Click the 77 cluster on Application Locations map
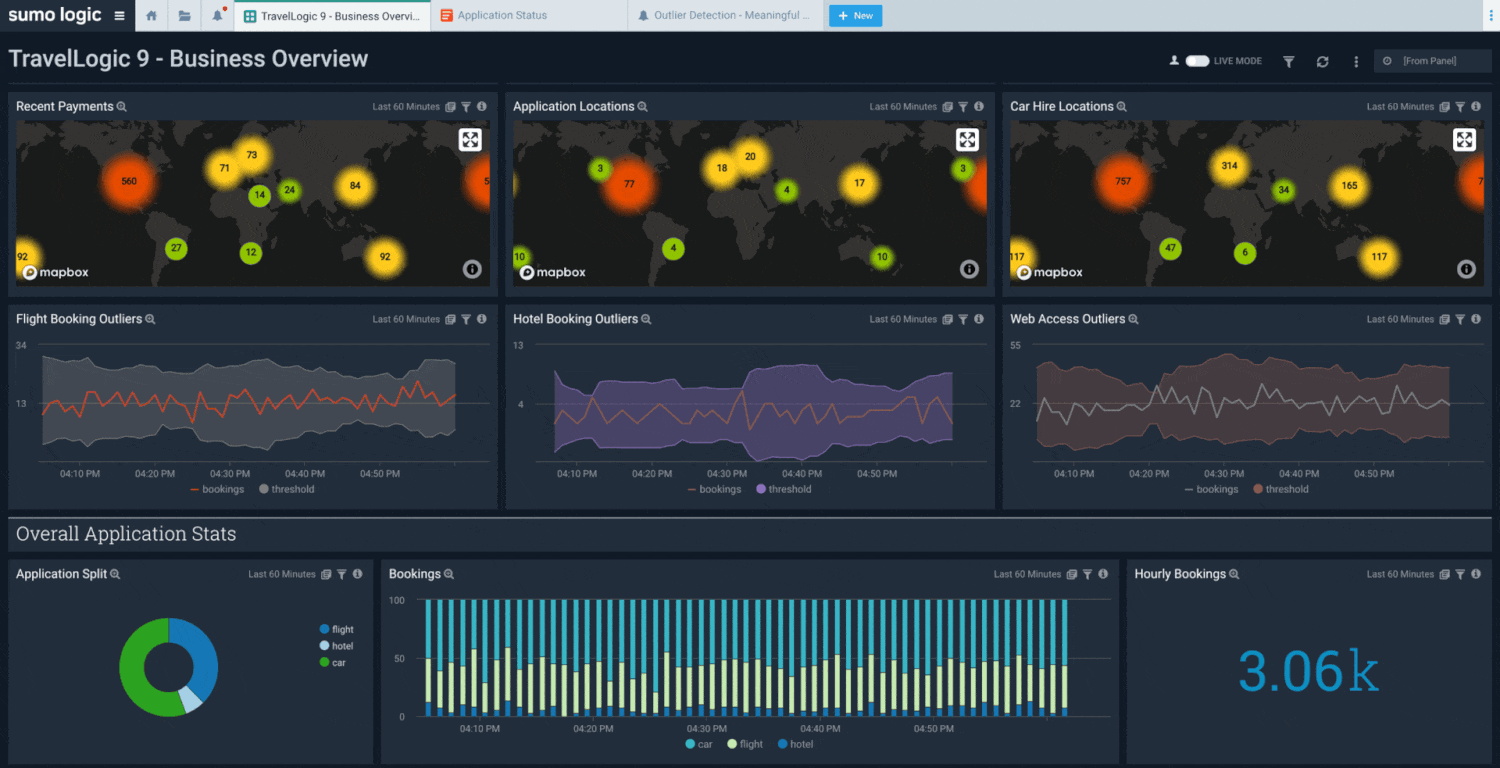This screenshot has height=768, width=1500. 629,185
